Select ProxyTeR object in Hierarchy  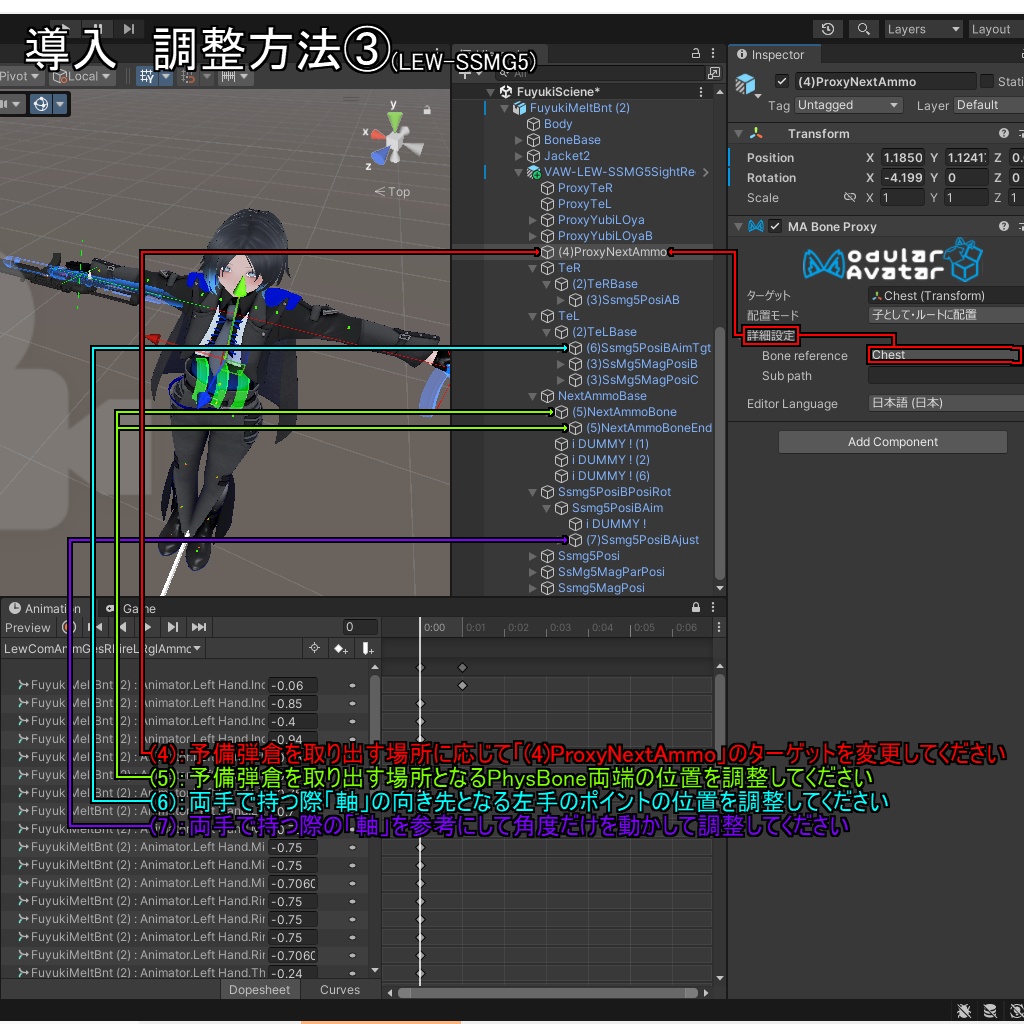point(584,188)
